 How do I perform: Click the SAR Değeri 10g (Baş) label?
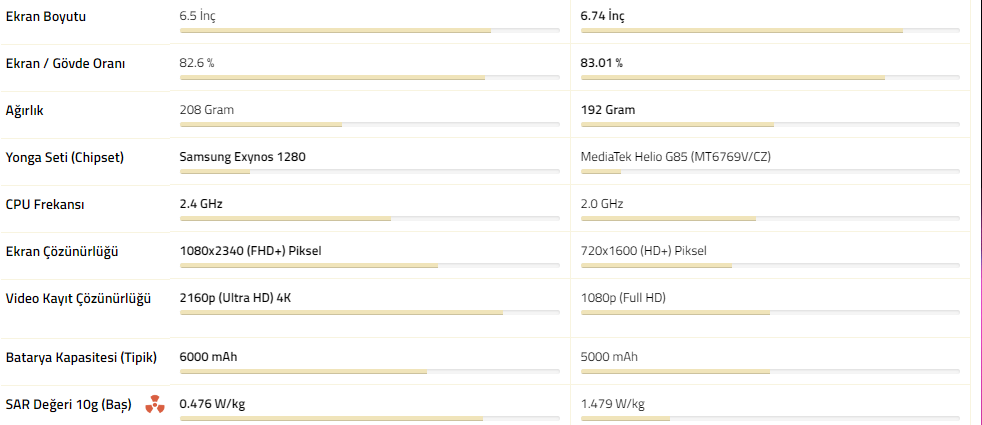(69, 404)
